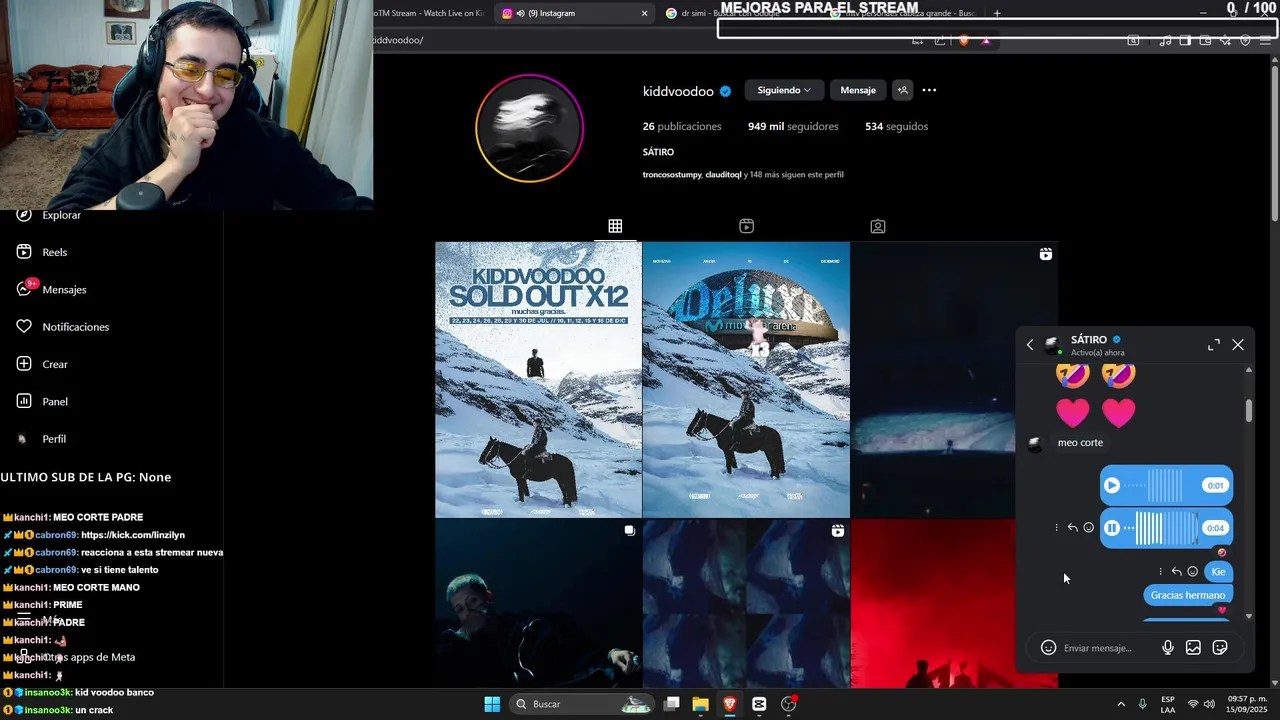Select the posts grid tab
The width and height of the screenshot is (1280, 720).
pyautogui.click(x=615, y=226)
